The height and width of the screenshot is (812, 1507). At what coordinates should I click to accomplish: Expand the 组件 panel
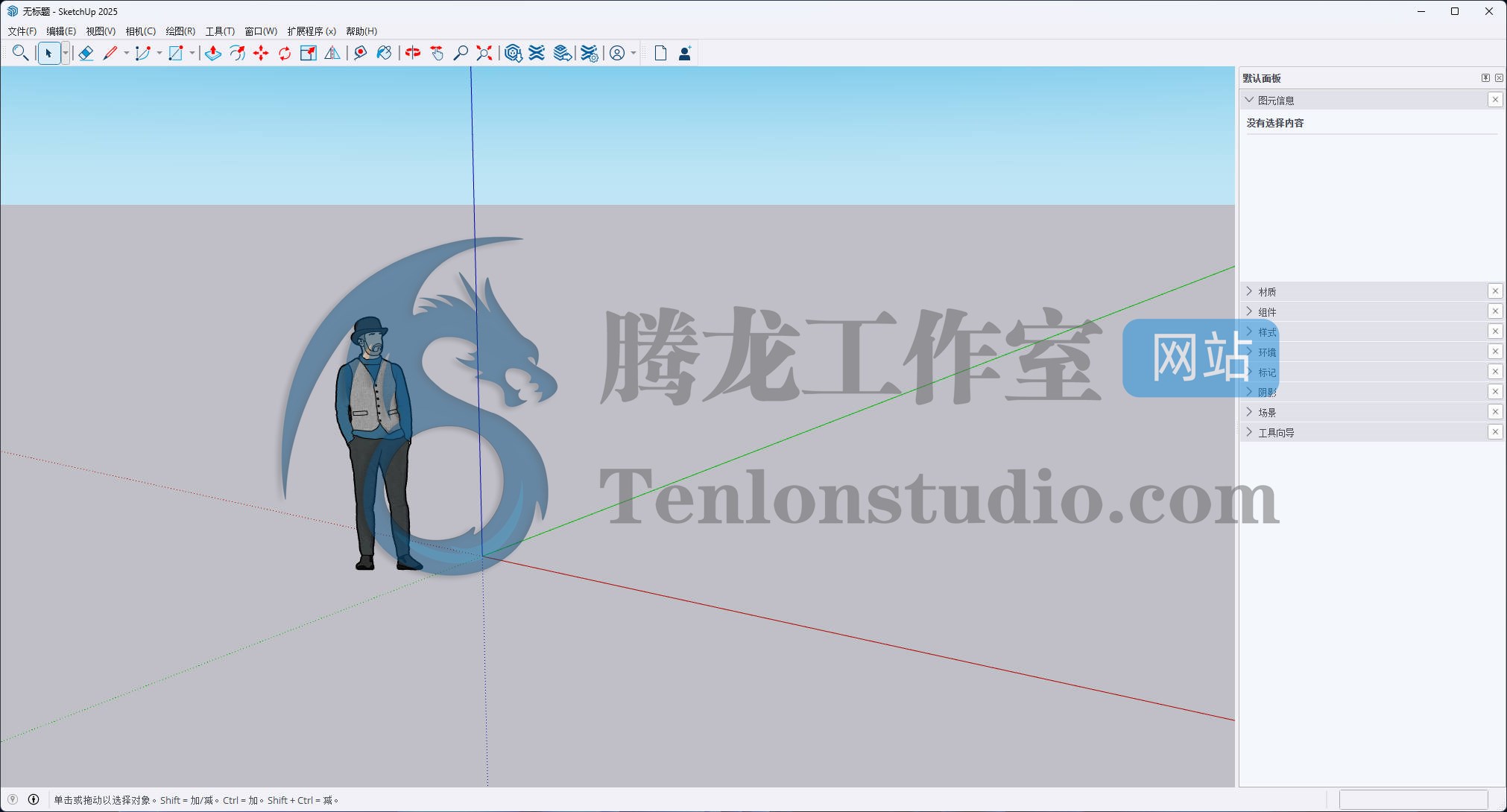pyautogui.click(x=1249, y=311)
